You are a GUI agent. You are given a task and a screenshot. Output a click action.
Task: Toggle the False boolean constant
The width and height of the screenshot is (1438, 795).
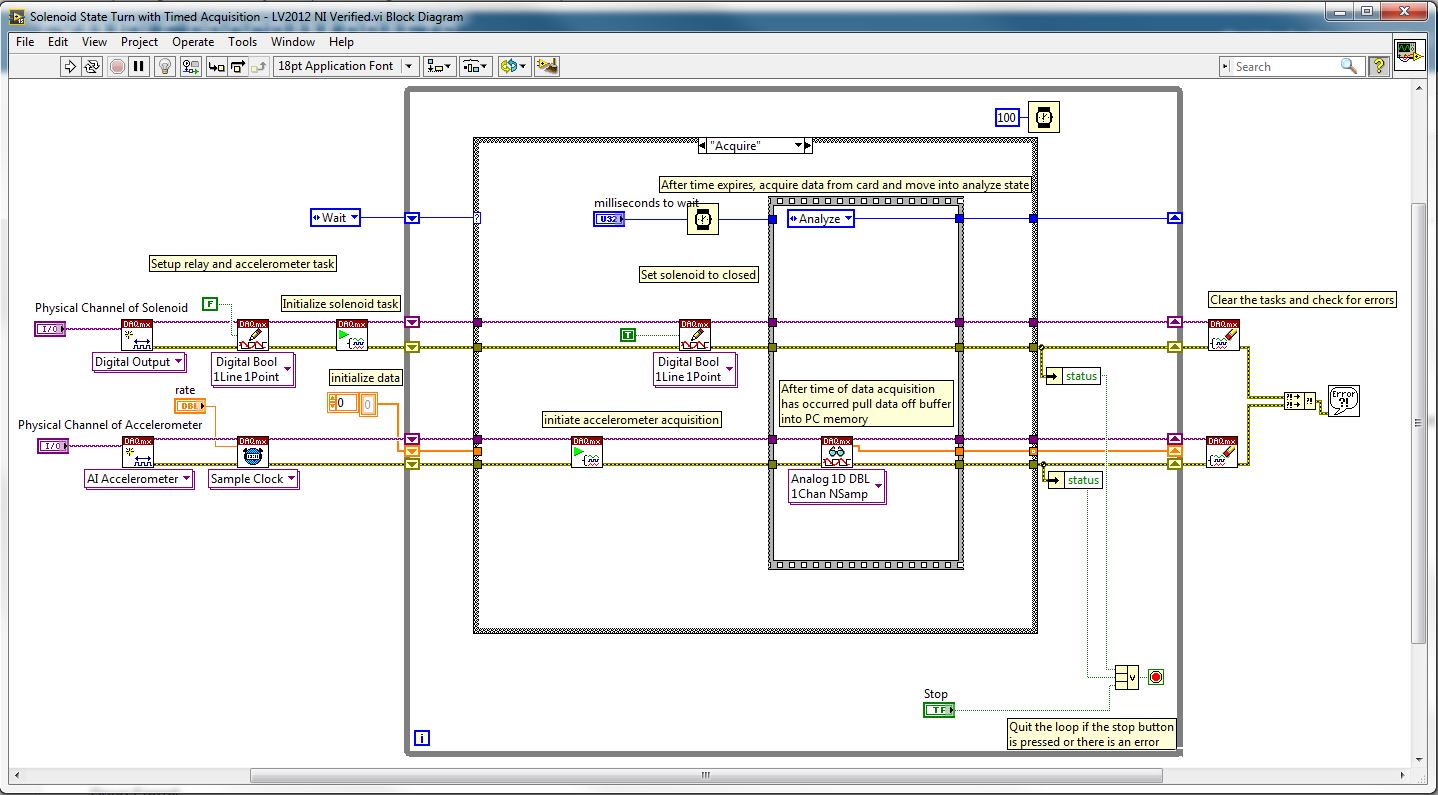click(x=209, y=304)
